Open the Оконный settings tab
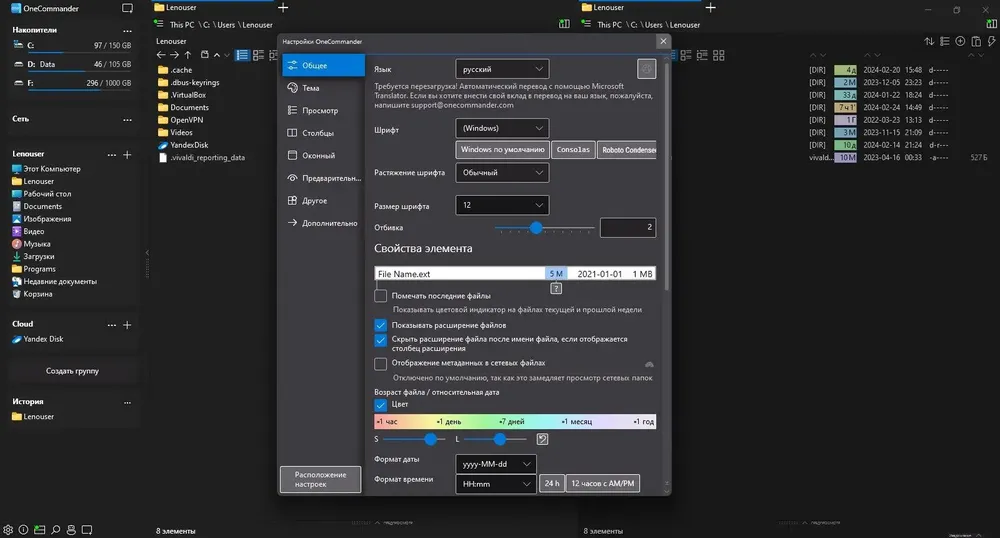The width and height of the screenshot is (1000, 538). click(x=323, y=155)
